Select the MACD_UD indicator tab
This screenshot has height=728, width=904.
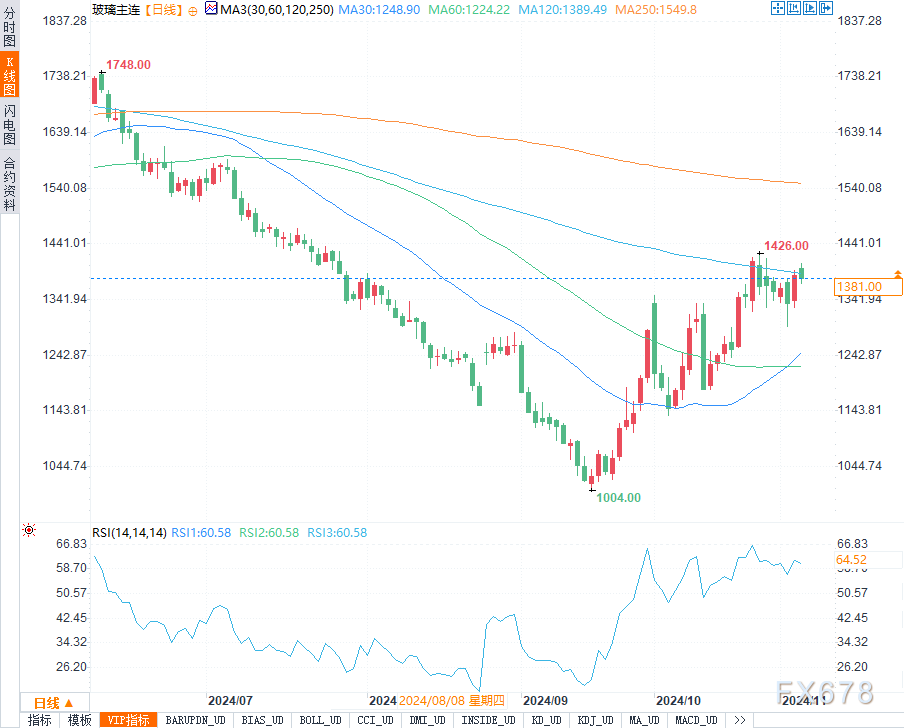(695, 720)
